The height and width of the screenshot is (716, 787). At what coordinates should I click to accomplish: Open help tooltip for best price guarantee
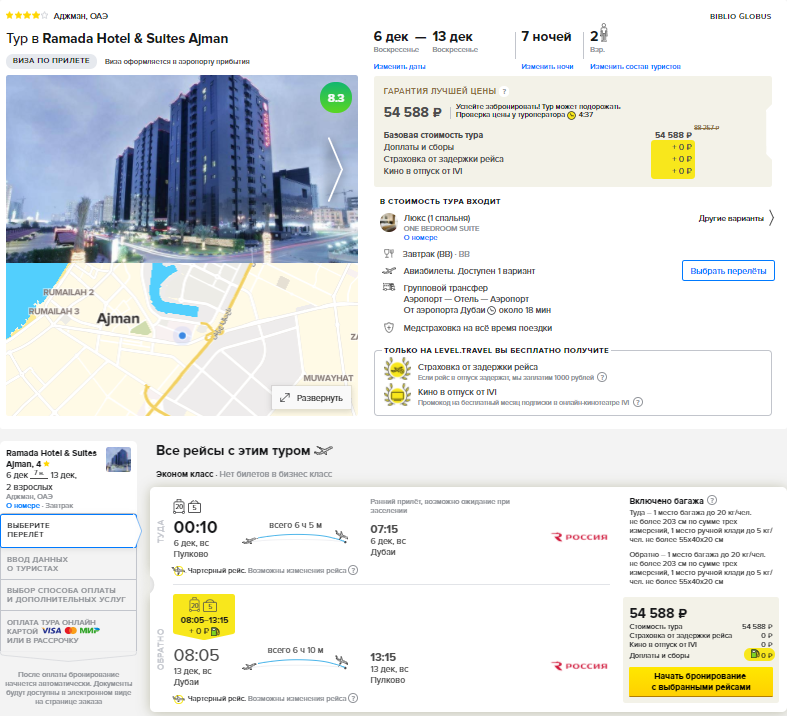pos(504,91)
